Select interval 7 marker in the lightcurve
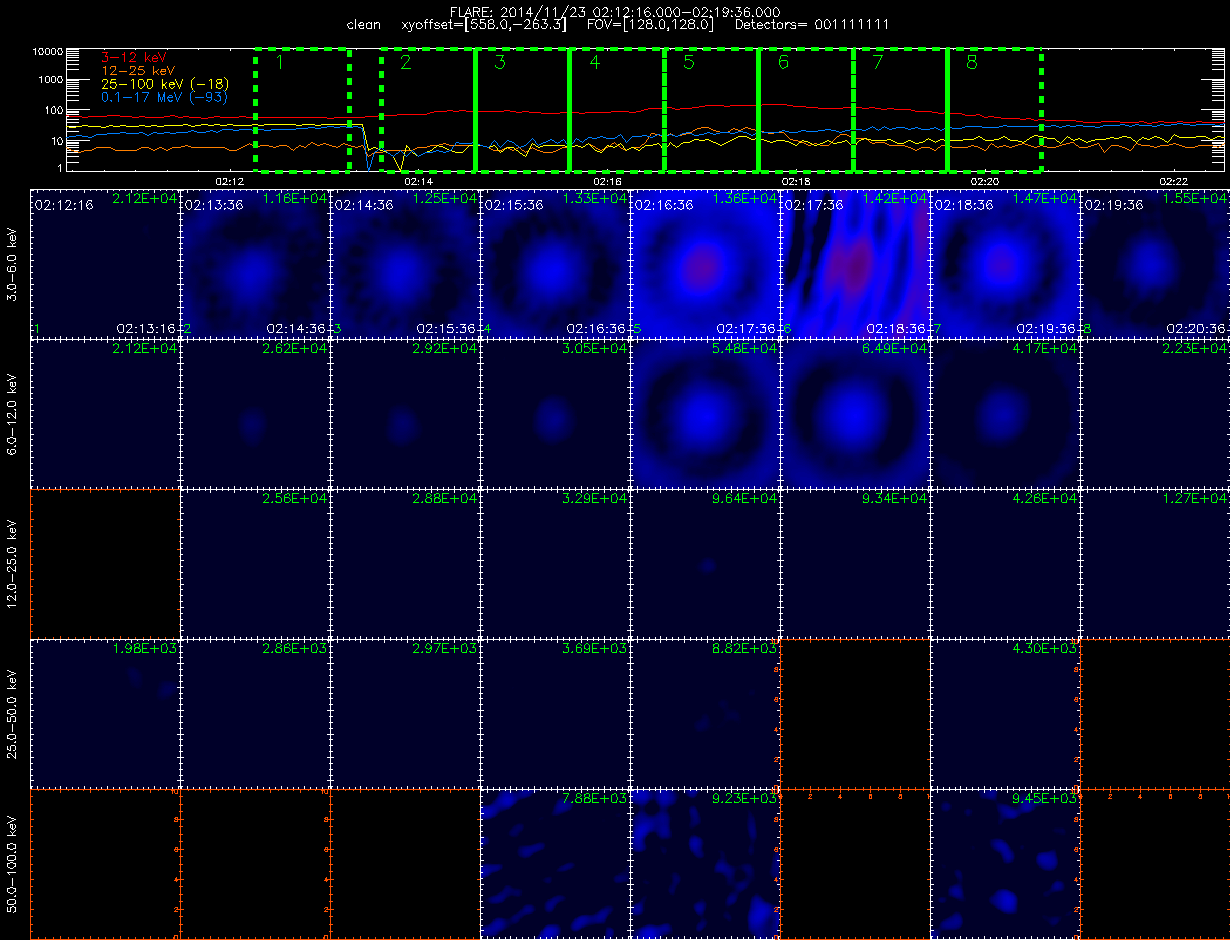The image size is (1230, 940). tap(878, 62)
